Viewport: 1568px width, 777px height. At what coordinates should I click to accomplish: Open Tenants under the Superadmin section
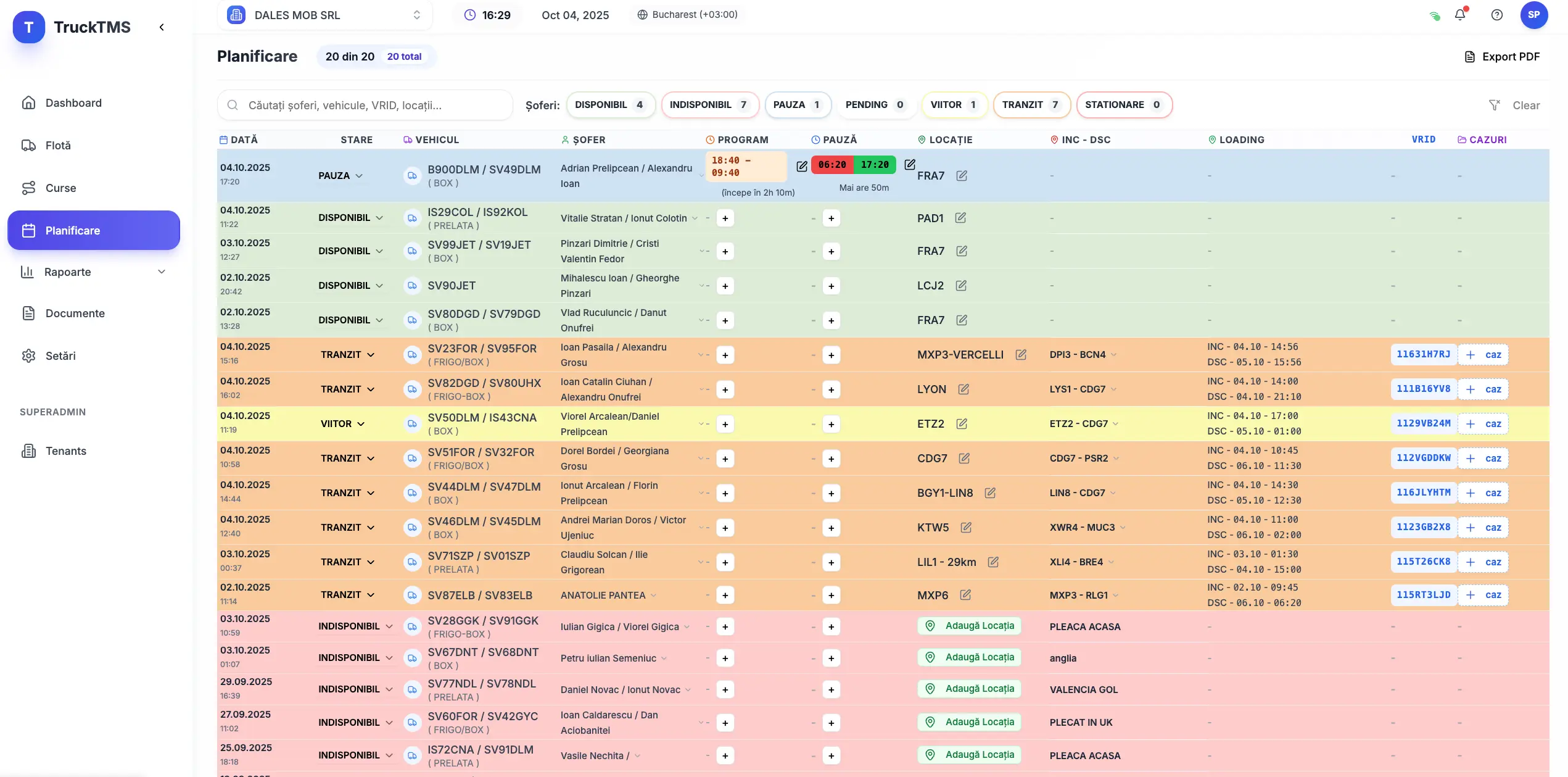66,451
